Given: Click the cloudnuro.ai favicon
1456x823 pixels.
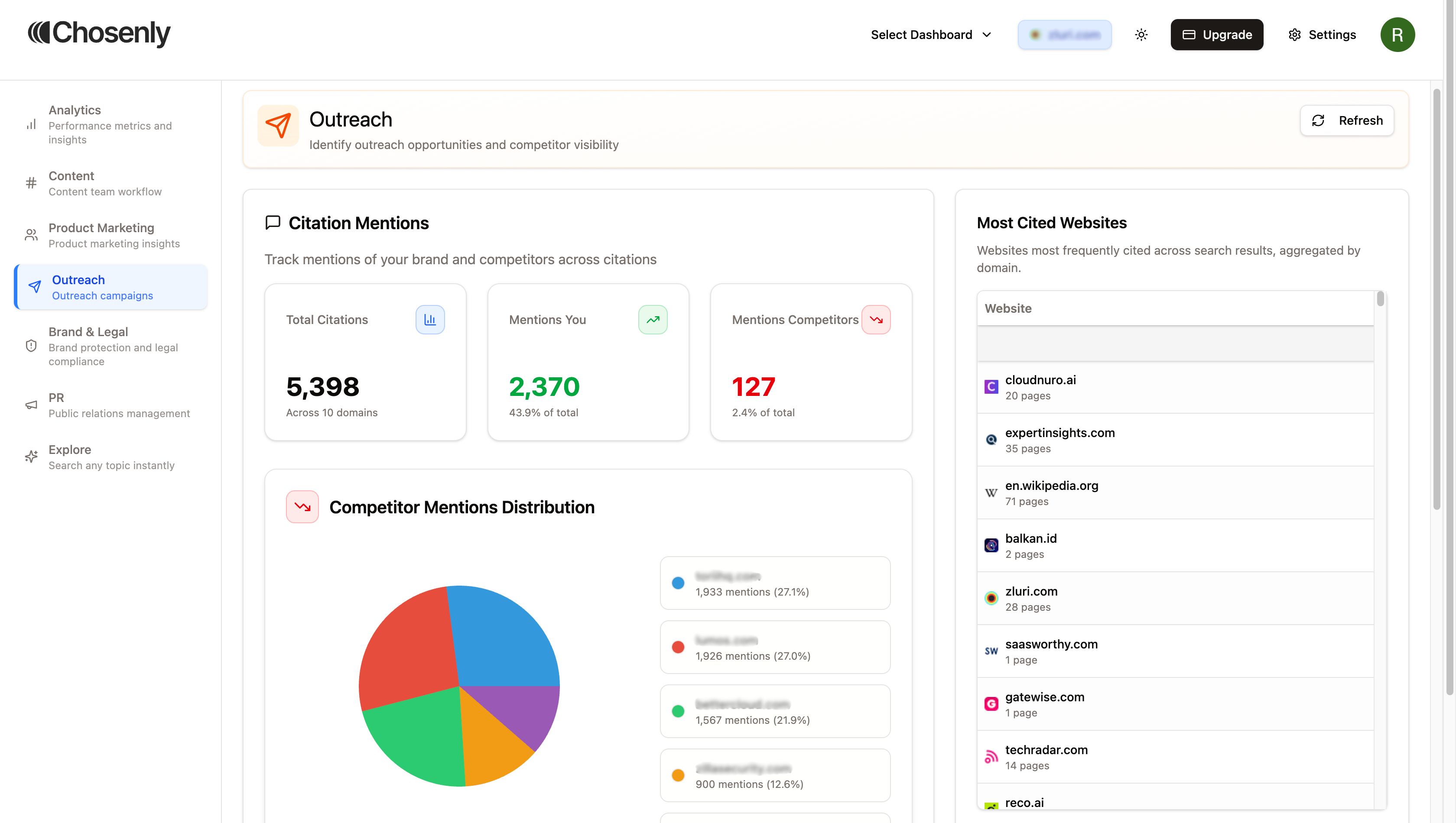Looking at the screenshot, I should (991, 387).
